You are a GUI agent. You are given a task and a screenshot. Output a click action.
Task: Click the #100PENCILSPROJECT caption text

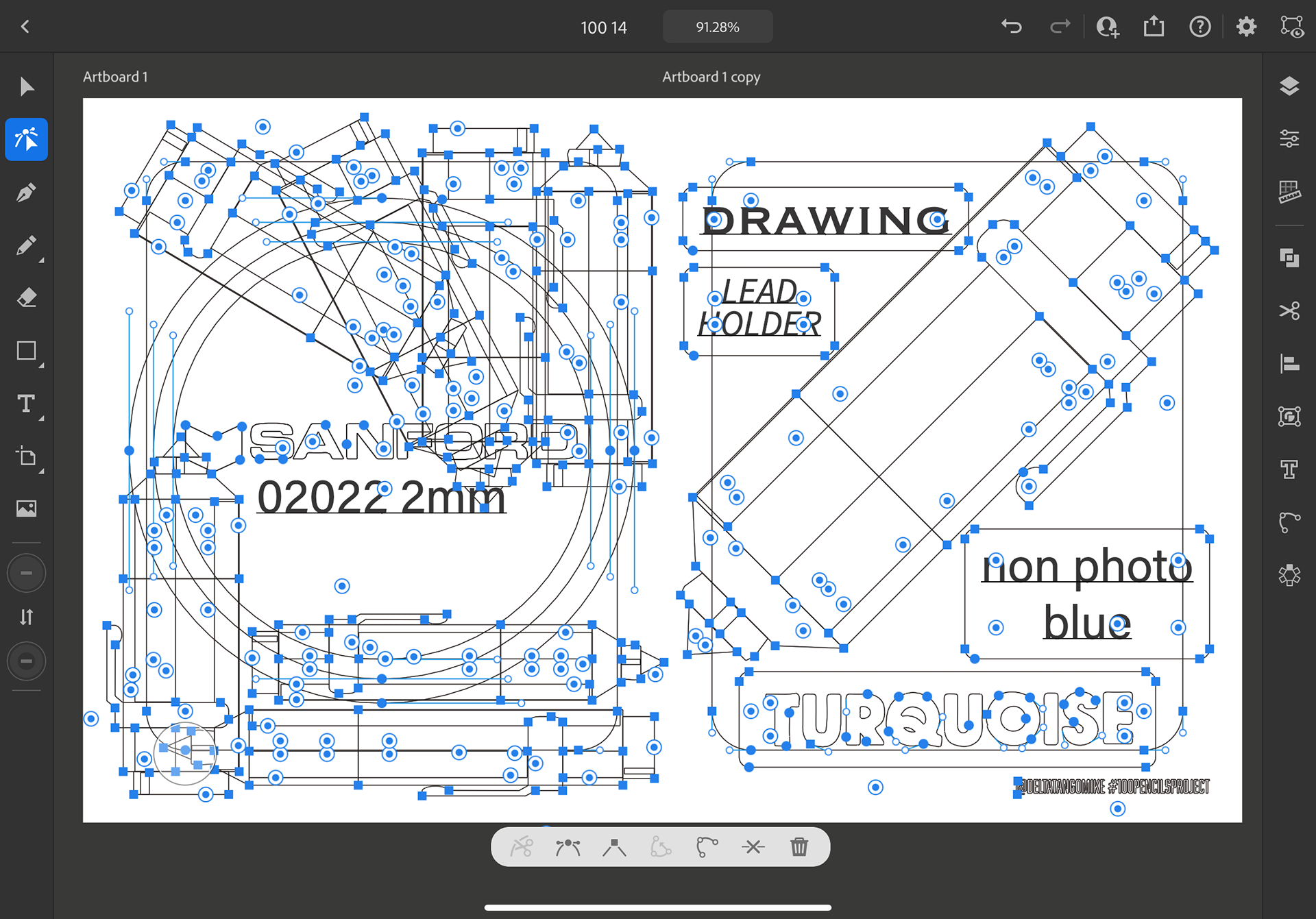(1158, 786)
